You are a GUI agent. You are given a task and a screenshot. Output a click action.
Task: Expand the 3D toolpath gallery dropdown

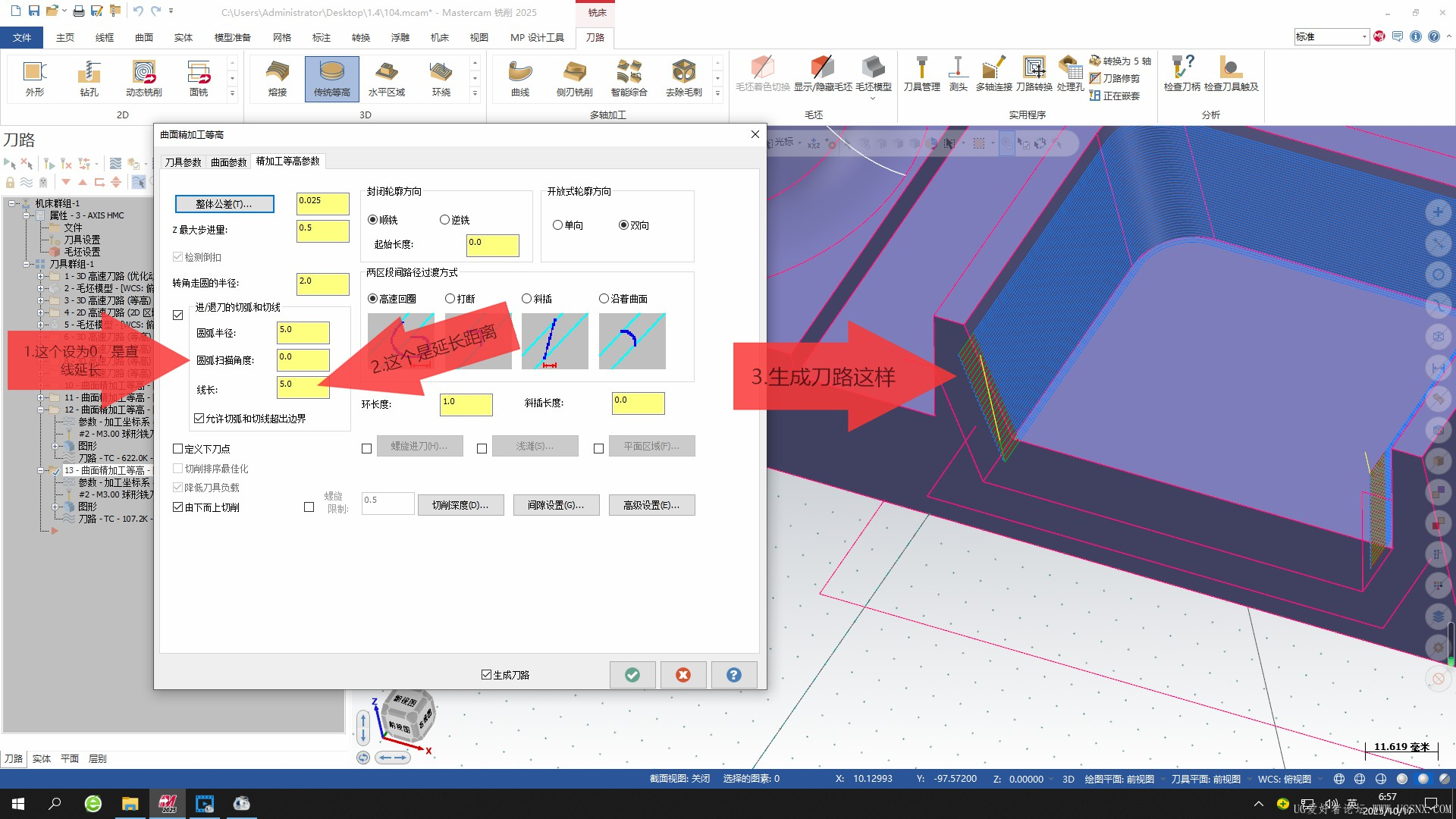[475, 94]
